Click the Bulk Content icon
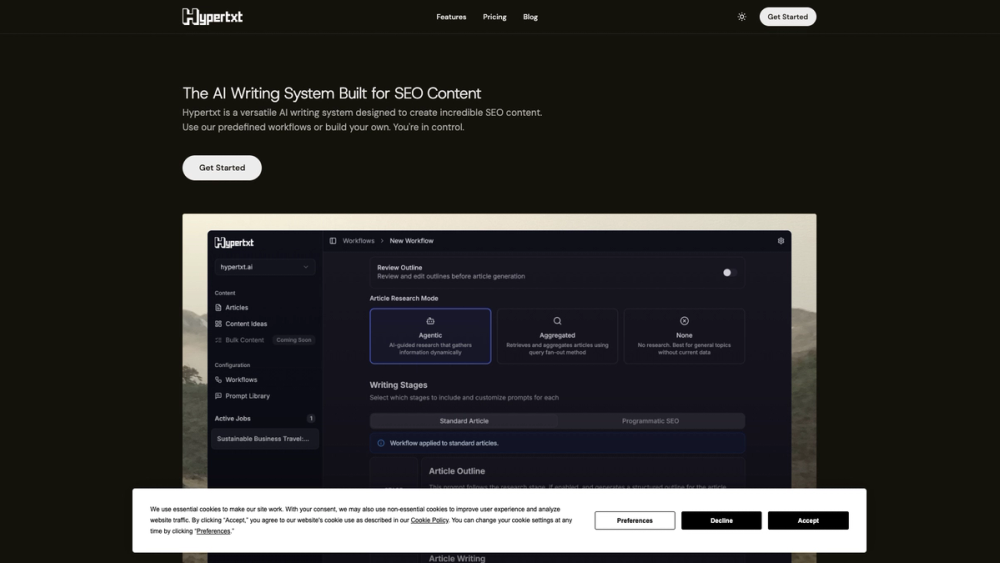 (x=218, y=340)
